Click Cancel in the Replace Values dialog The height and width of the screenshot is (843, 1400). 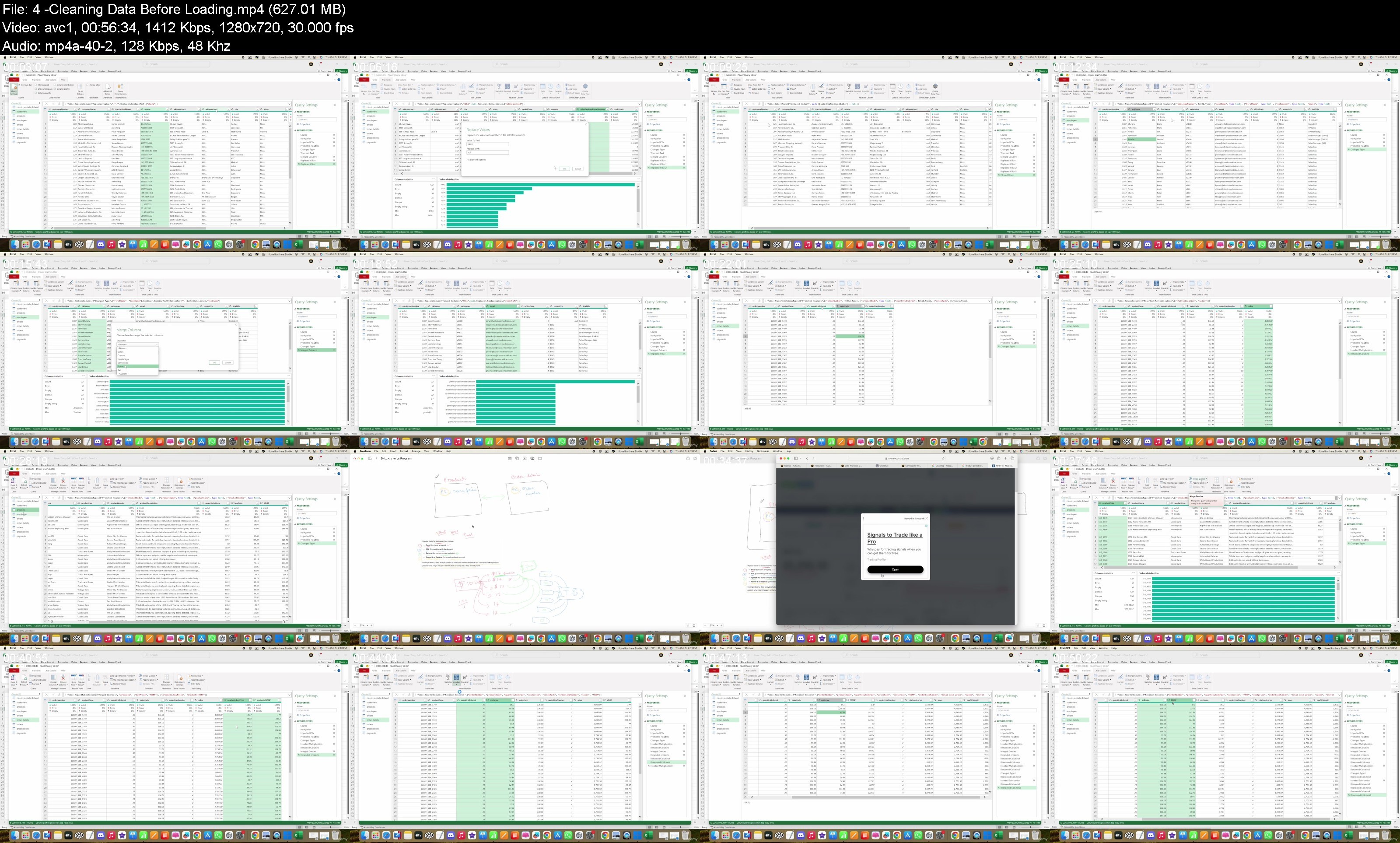(x=578, y=169)
